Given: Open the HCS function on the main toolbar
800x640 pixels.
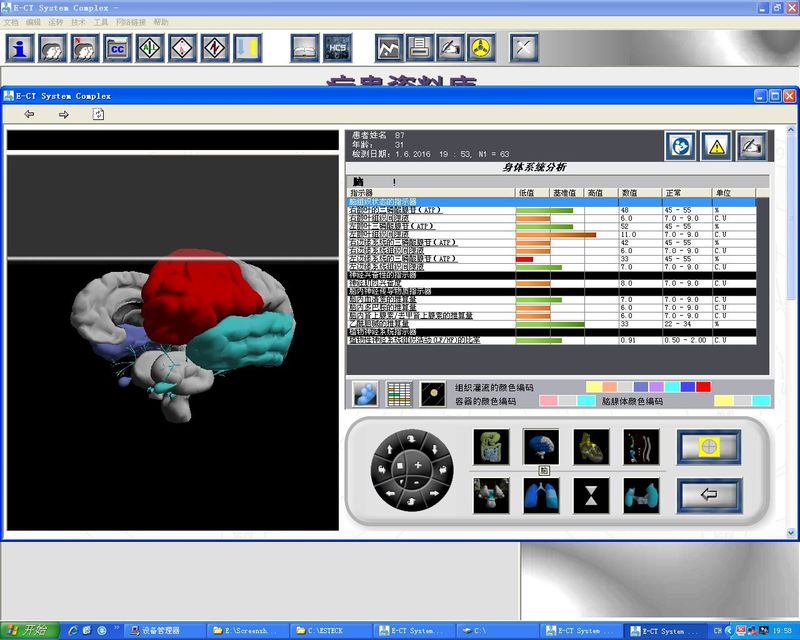Looking at the screenshot, I should (x=337, y=47).
